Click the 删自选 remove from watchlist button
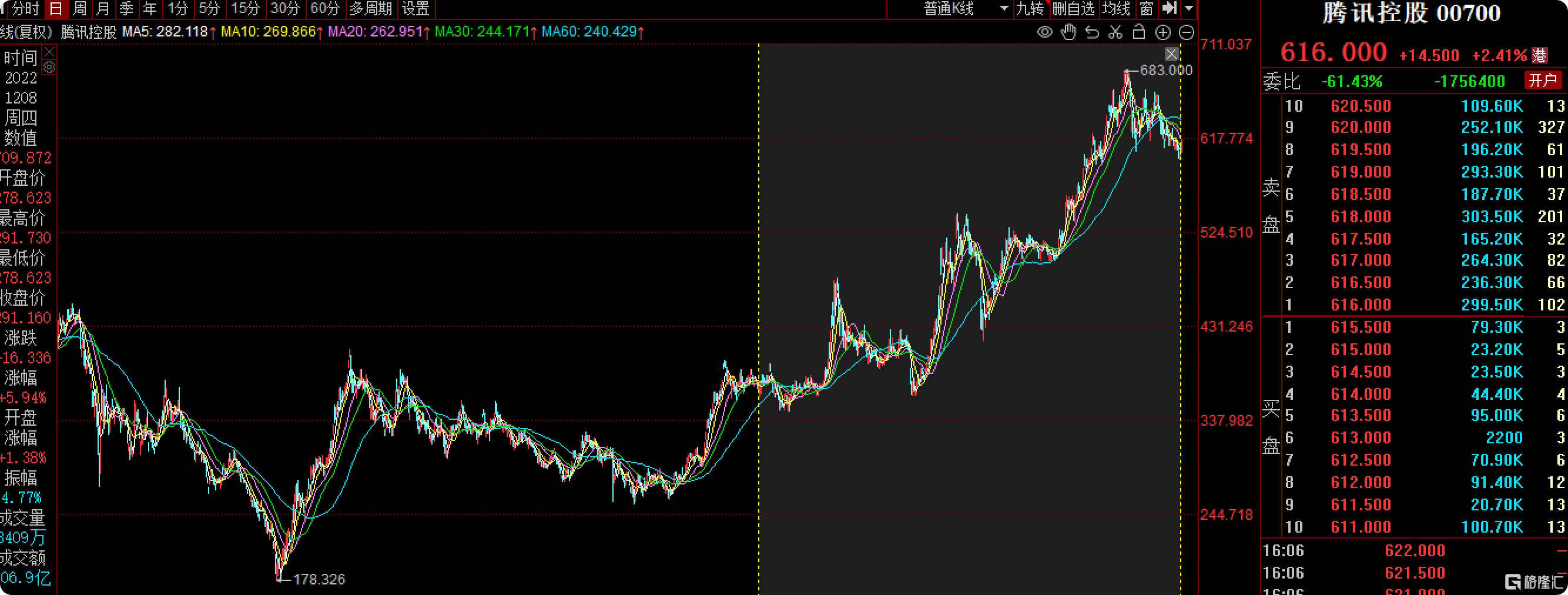Viewport: 1568px width, 595px height. click(1073, 9)
